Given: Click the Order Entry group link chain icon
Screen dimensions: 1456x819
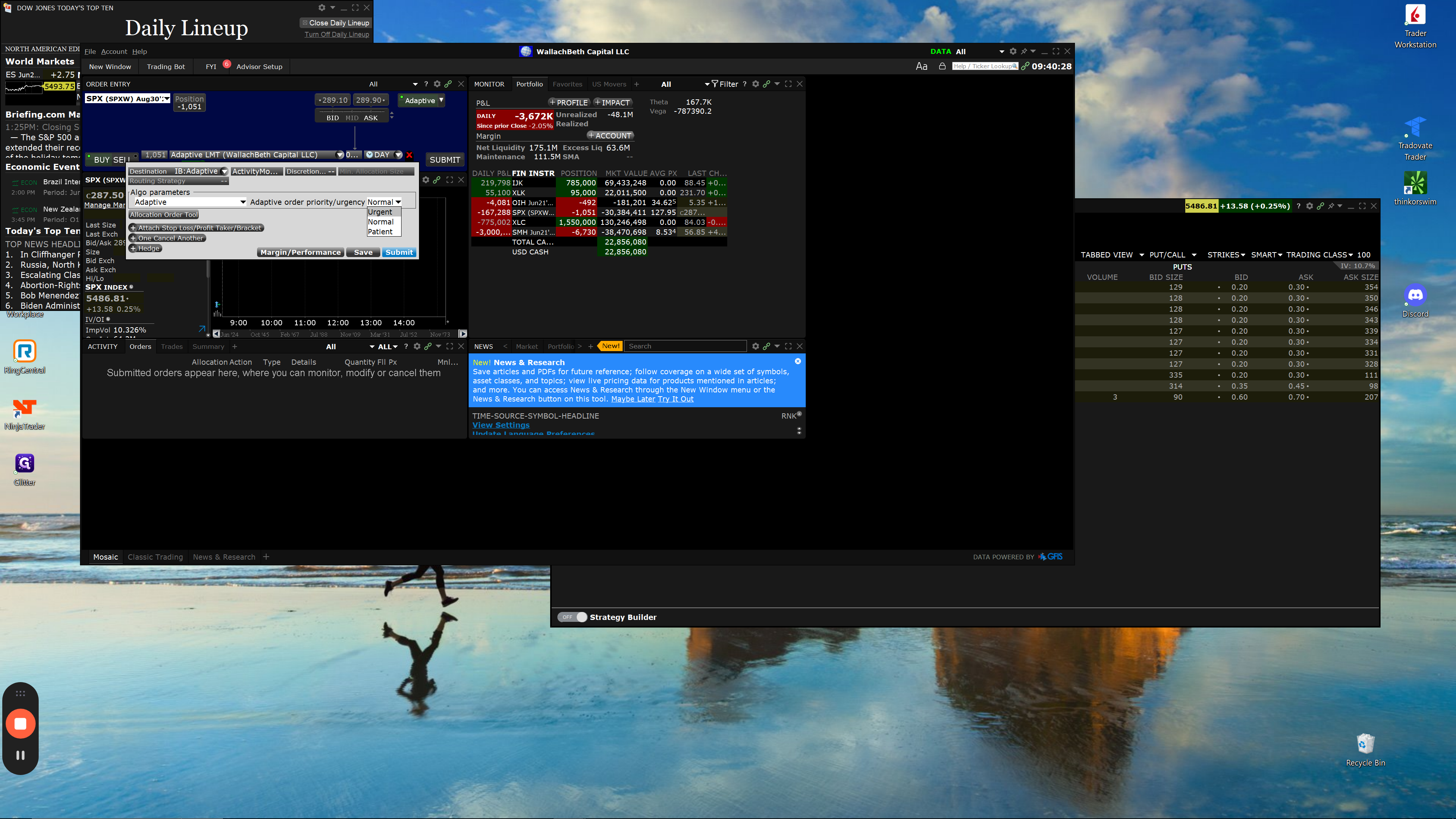Looking at the screenshot, I should (x=448, y=84).
